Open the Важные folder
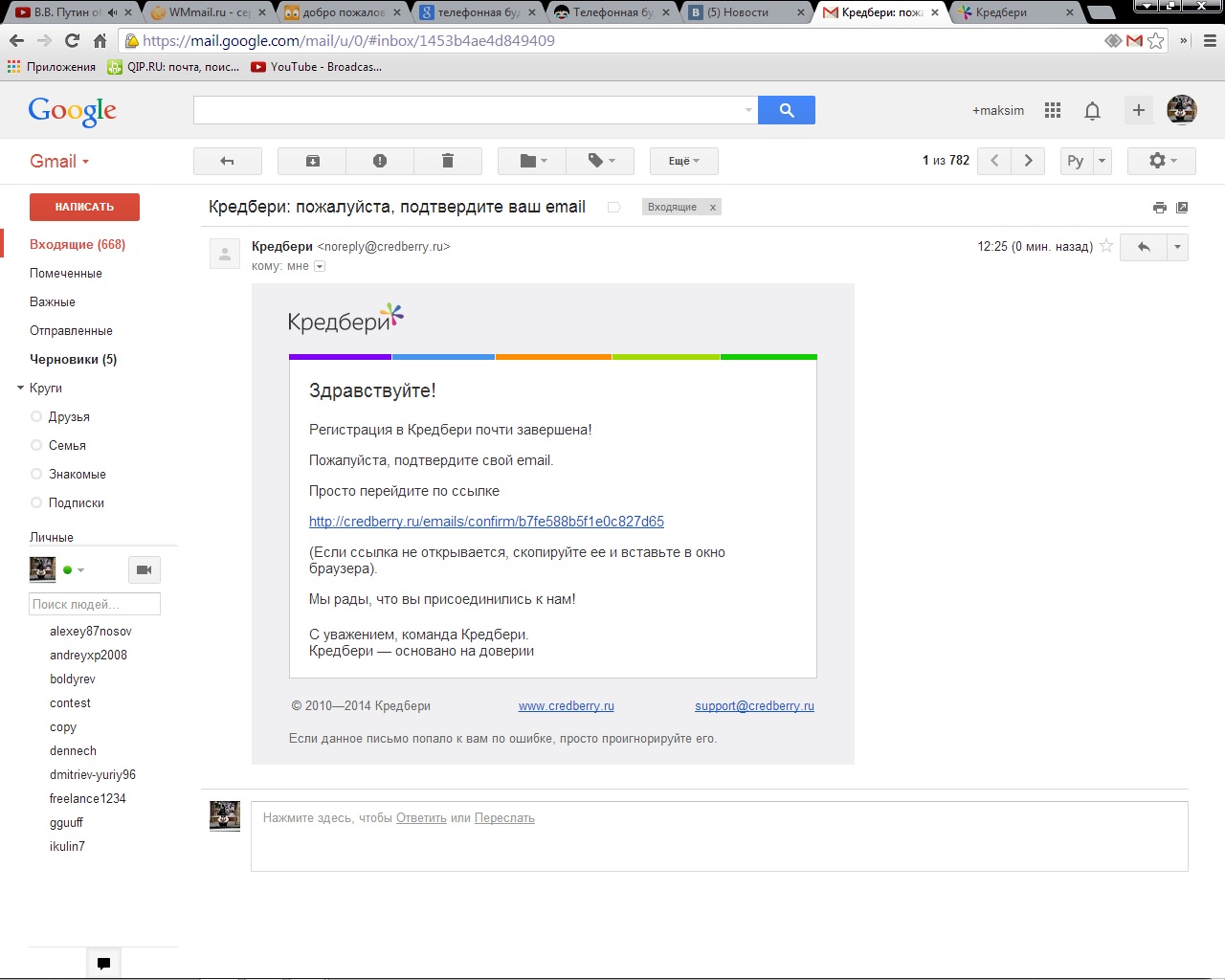 53,301
